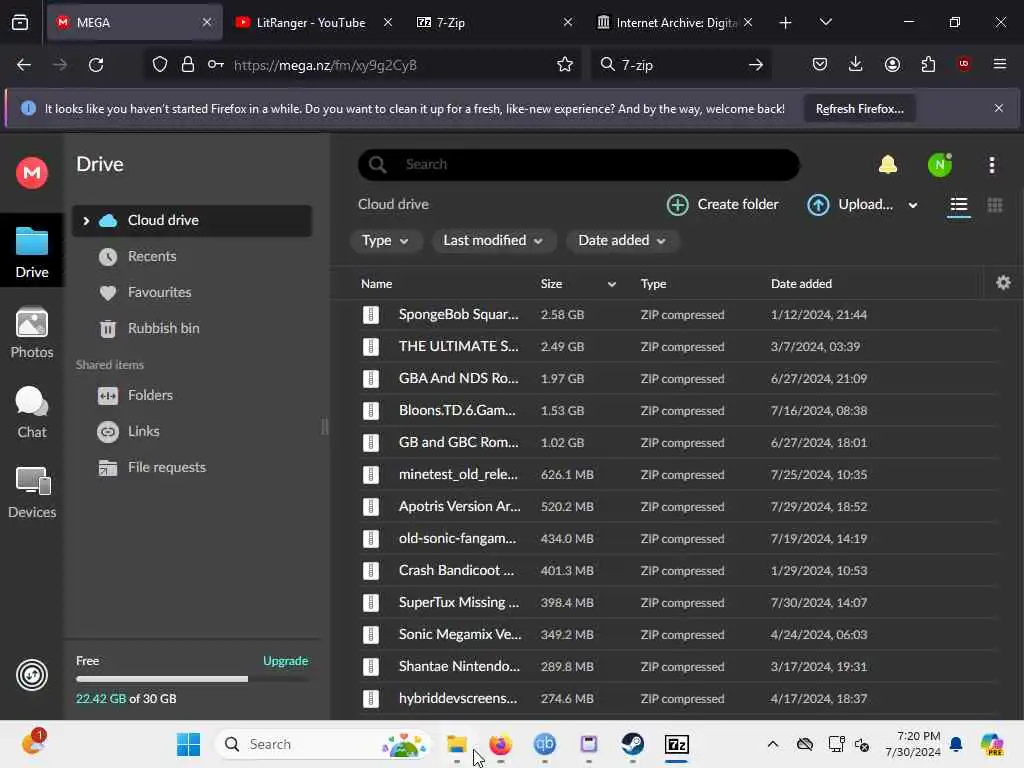Open the Last modified filter dropdown
This screenshot has height=768, width=1024.
coord(494,240)
